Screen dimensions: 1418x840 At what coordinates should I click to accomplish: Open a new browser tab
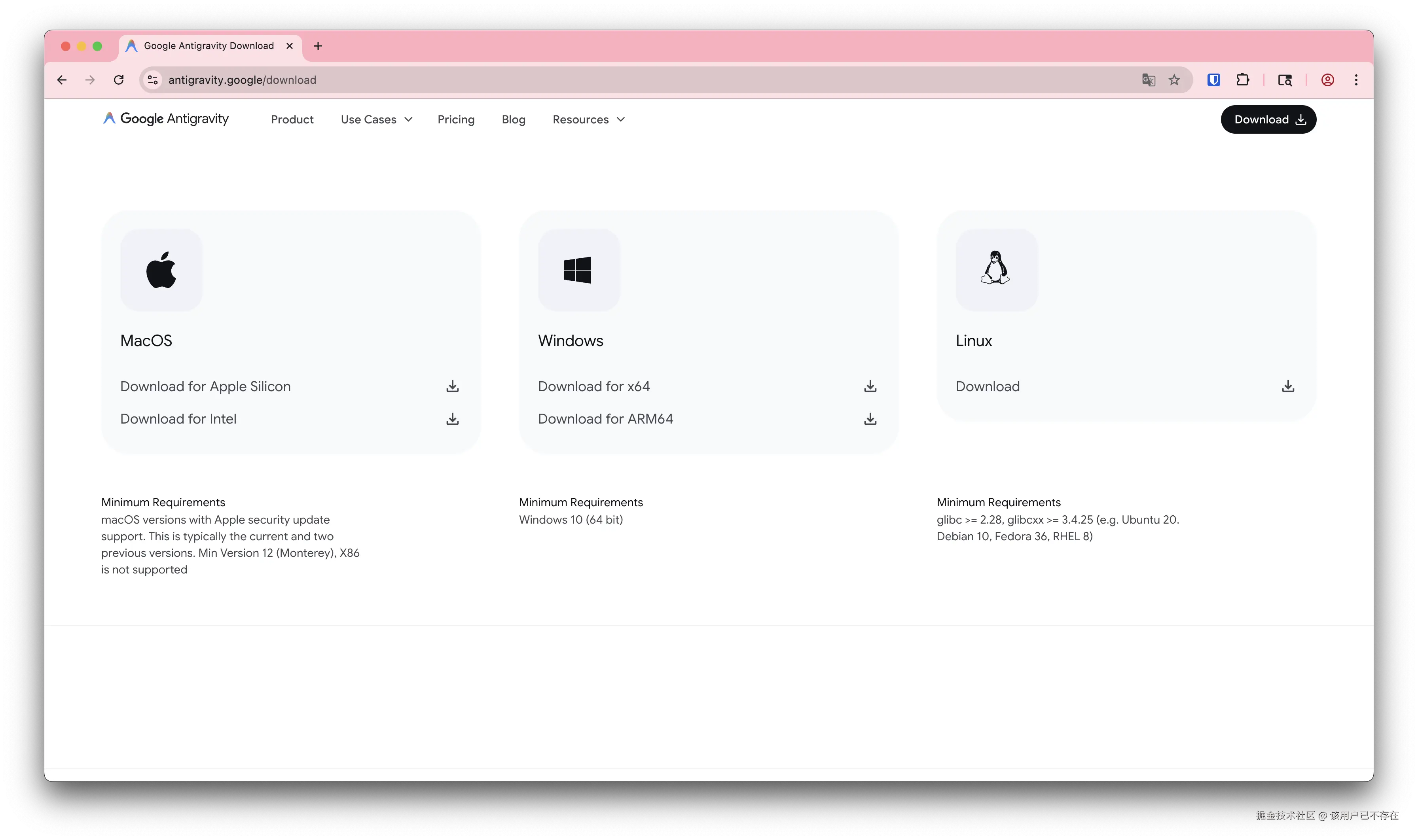coord(318,46)
